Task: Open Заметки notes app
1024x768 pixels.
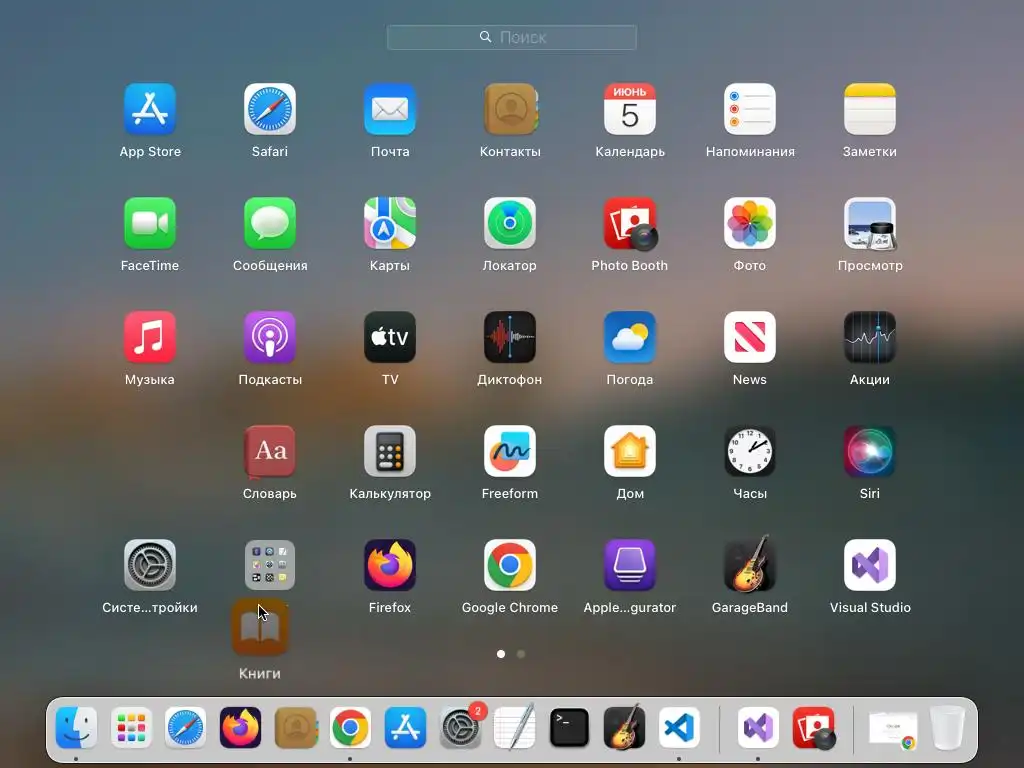Action: pyautogui.click(x=870, y=109)
